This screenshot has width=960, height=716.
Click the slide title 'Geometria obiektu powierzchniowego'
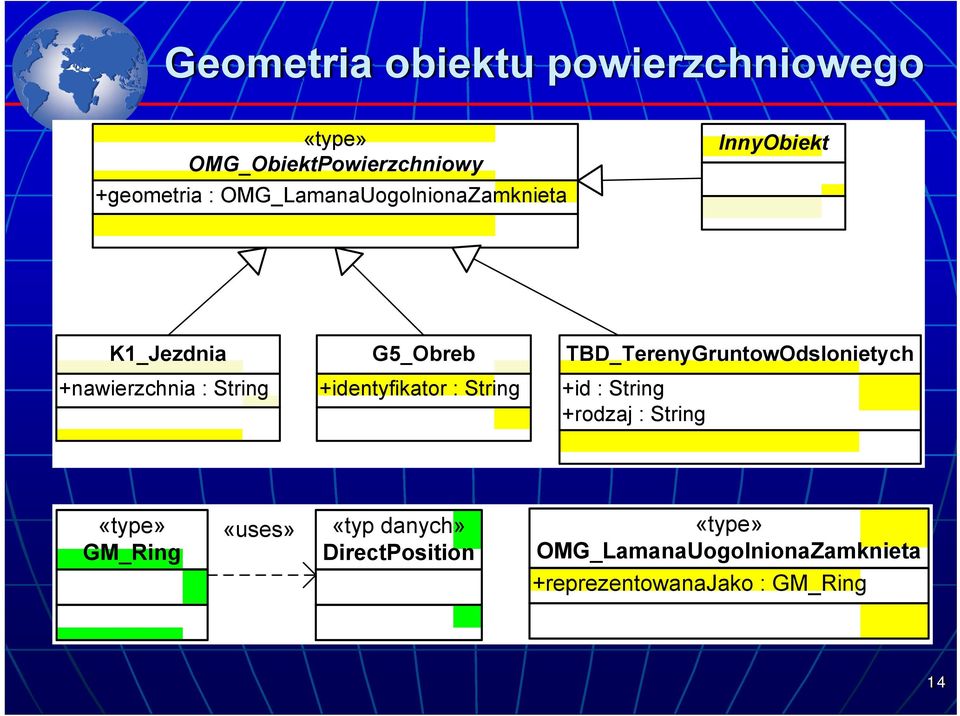click(x=544, y=64)
